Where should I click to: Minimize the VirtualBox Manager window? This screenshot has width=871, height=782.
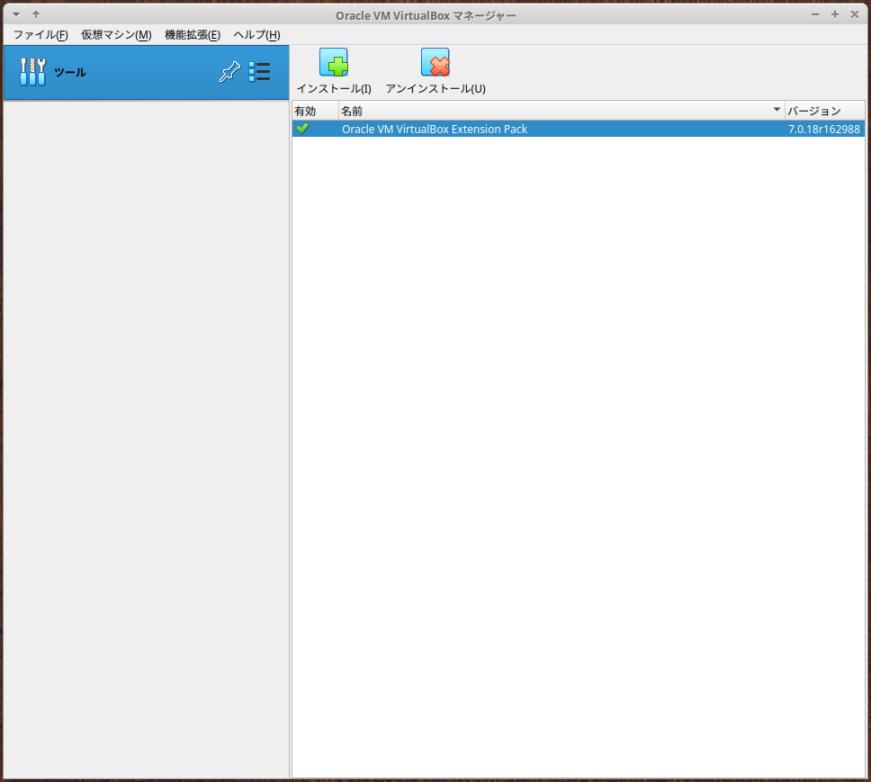(x=815, y=14)
